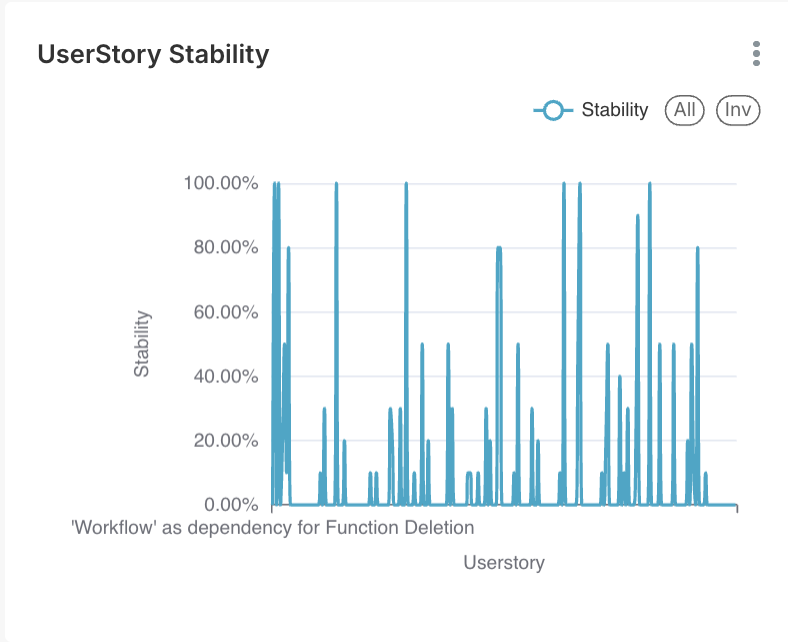The width and height of the screenshot is (788, 642).
Task: Click the 20.00% y-axis label
Action: (x=226, y=440)
